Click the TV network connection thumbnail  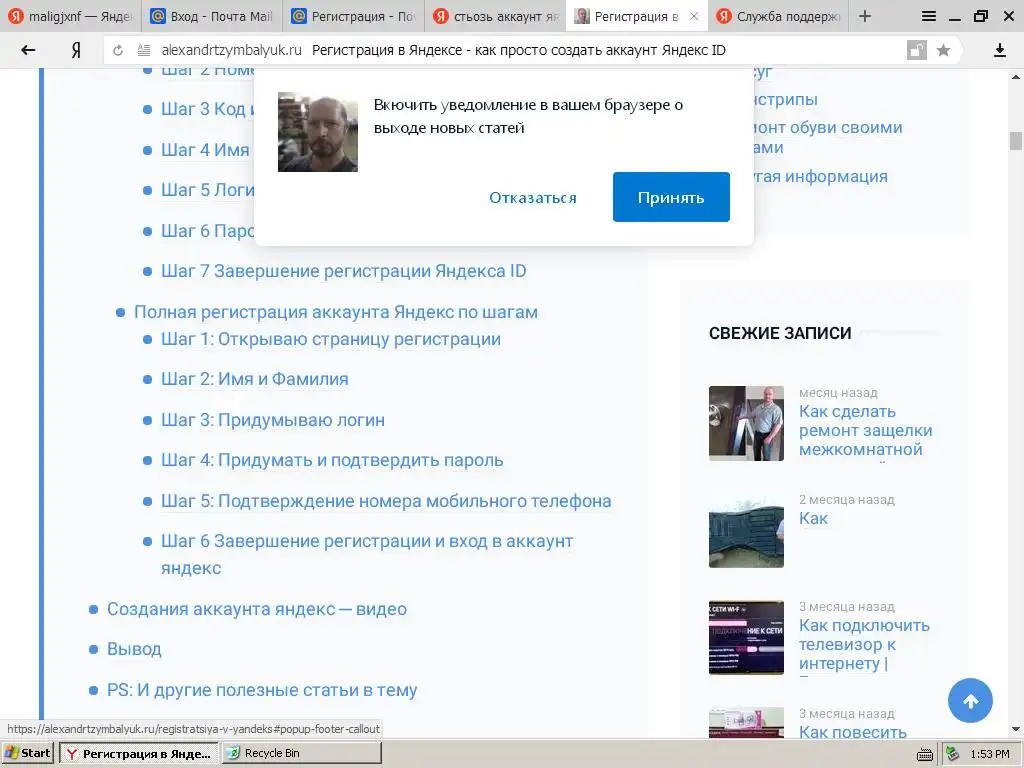coord(746,637)
